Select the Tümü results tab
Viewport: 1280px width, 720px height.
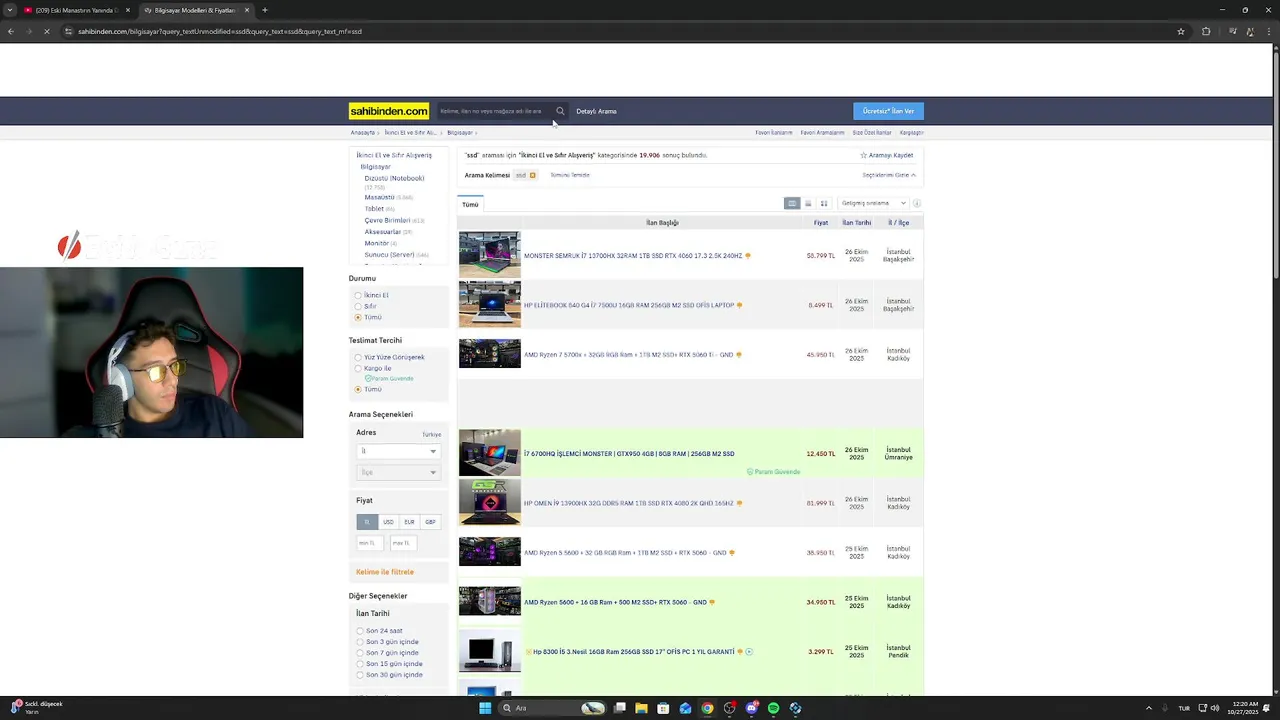pyautogui.click(x=470, y=204)
